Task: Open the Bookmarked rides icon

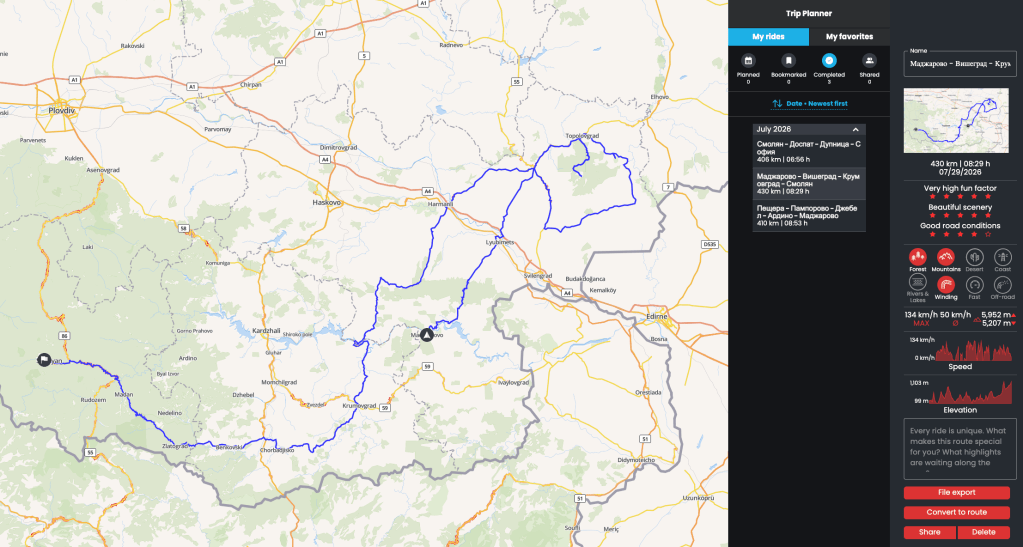Action: (788, 61)
